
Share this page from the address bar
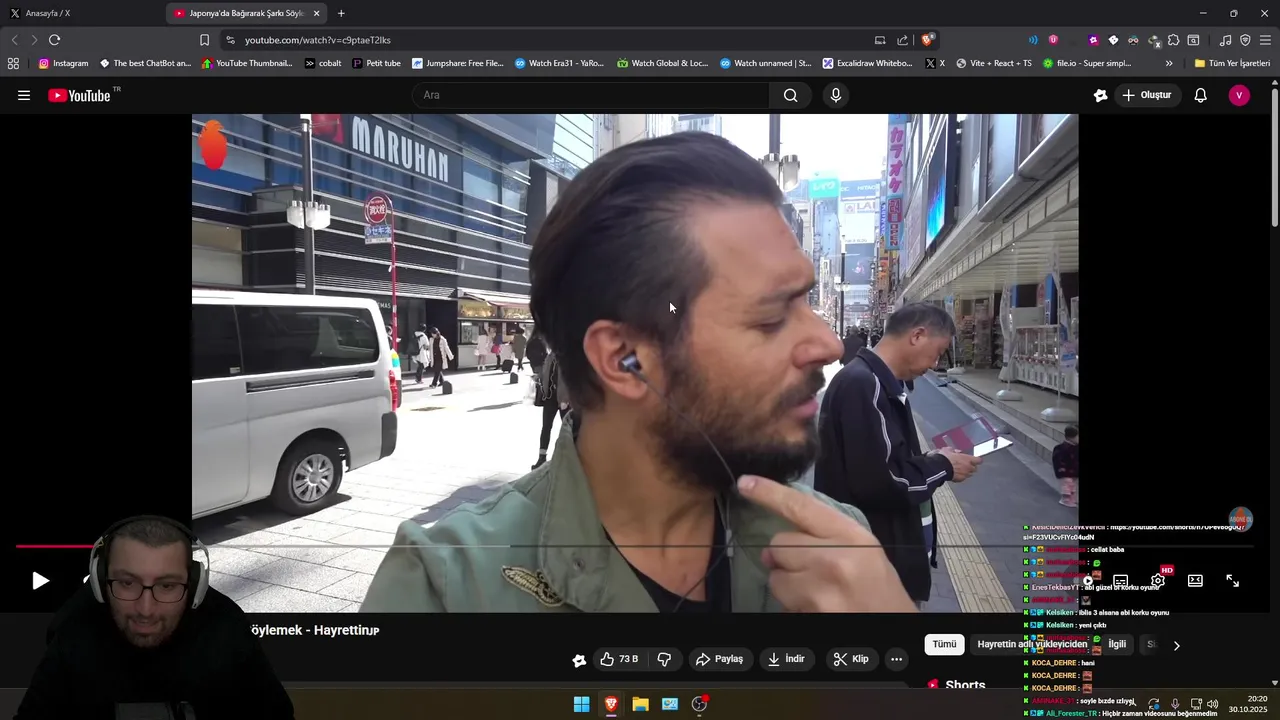click(903, 40)
